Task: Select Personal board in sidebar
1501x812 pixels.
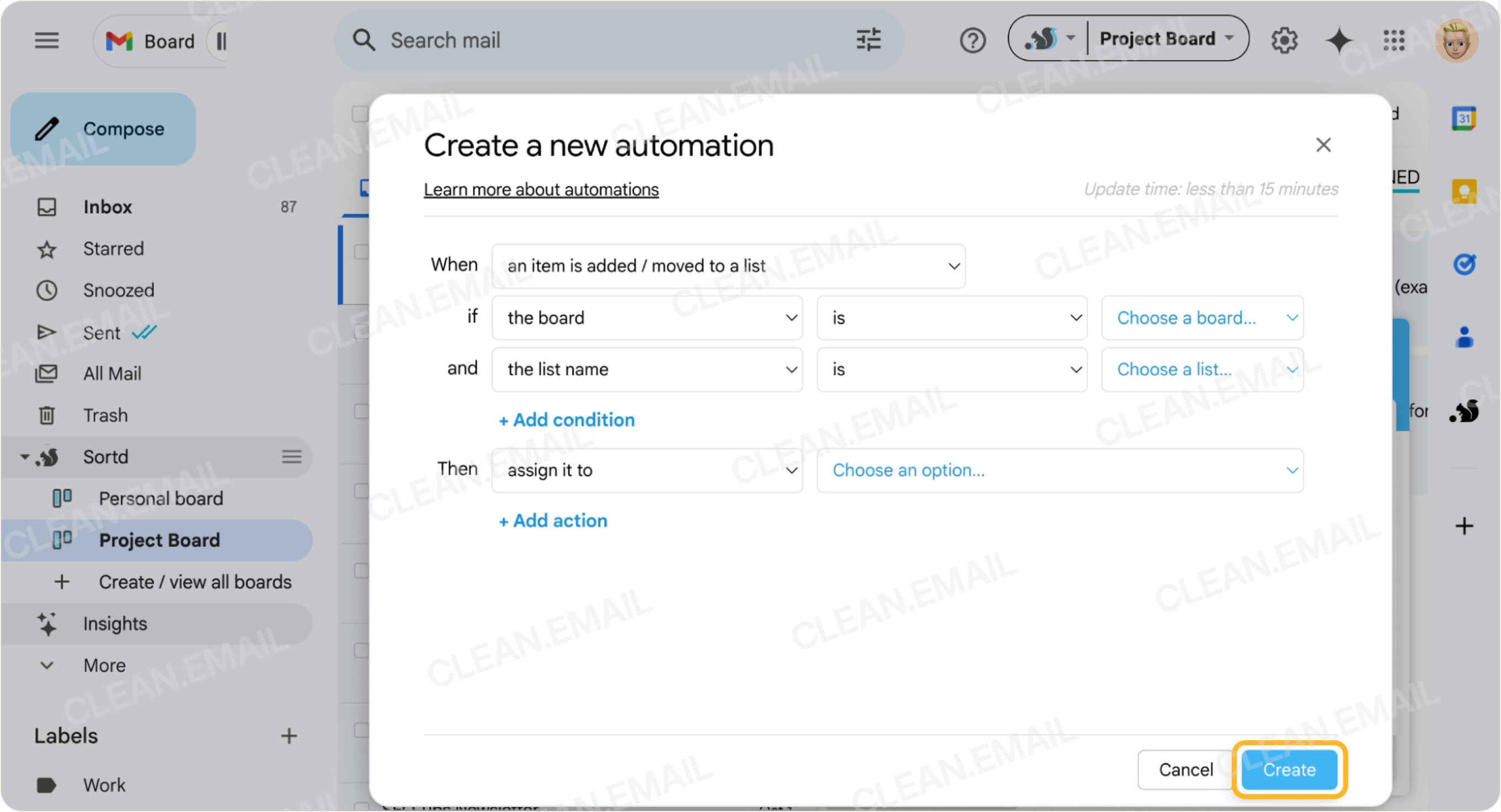Action: 161,498
